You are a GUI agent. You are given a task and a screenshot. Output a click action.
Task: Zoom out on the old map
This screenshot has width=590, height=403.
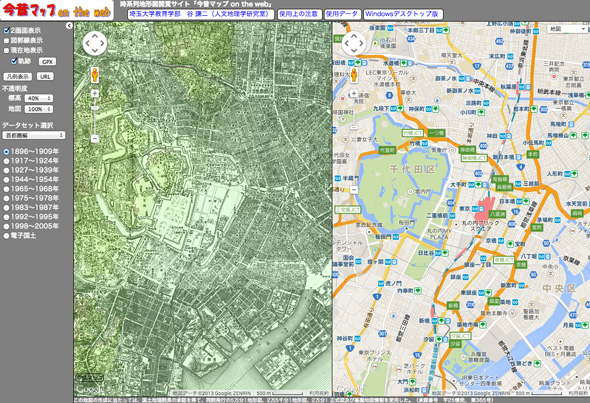coord(95,138)
